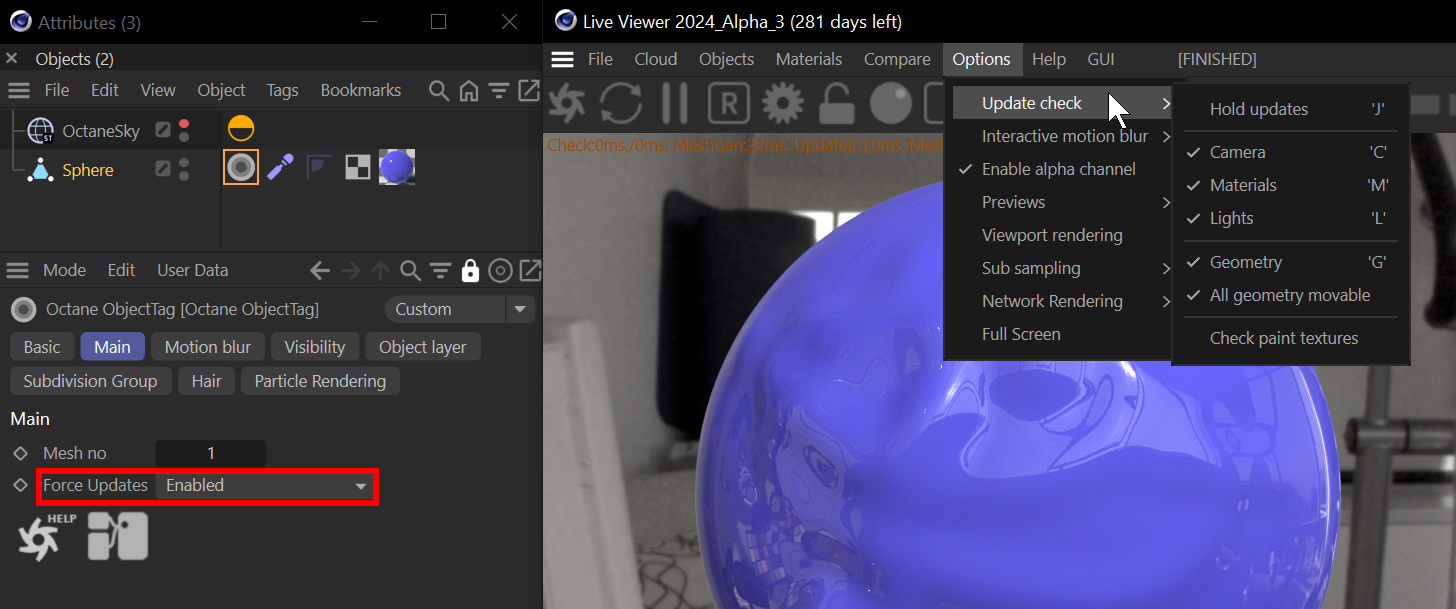Click the purple brush tag on Sphere
1456x609 pixels.
pyautogui.click(x=280, y=167)
